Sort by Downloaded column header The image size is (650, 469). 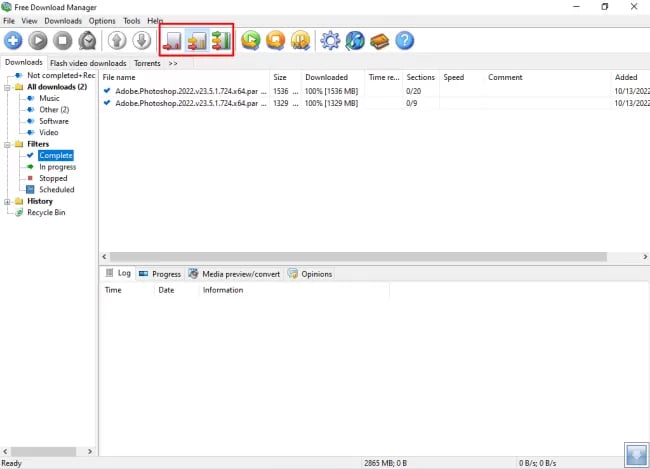pos(333,78)
